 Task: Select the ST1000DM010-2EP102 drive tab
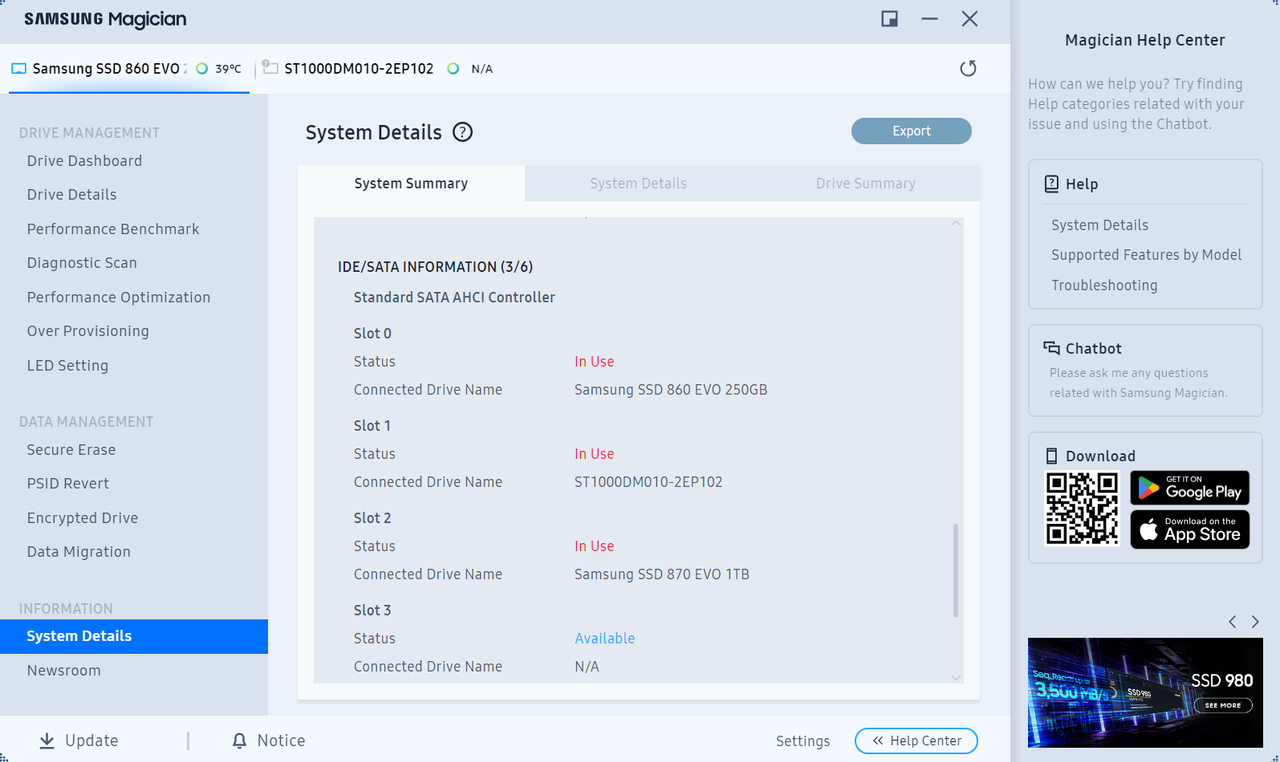click(x=378, y=69)
